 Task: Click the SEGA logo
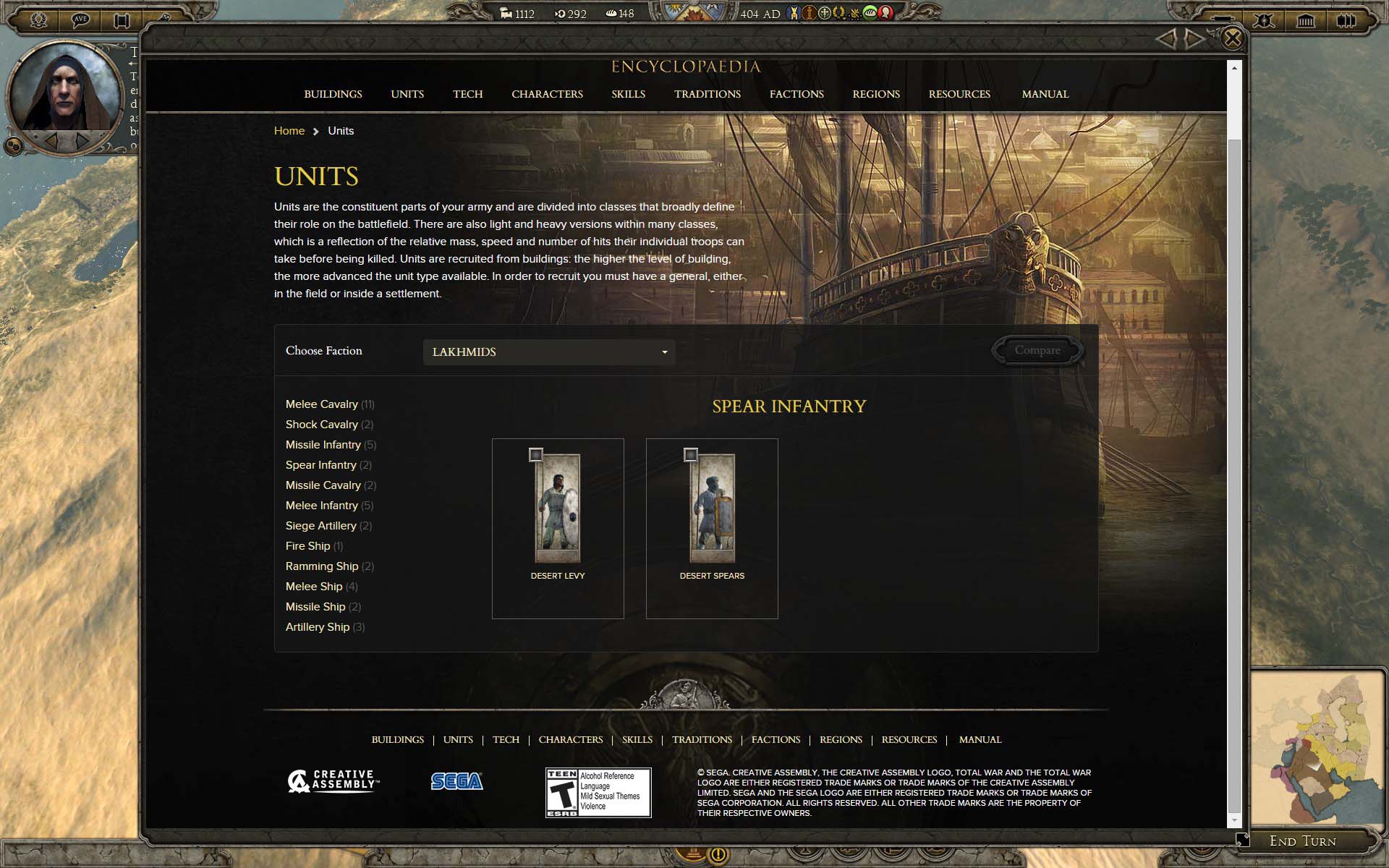(456, 781)
